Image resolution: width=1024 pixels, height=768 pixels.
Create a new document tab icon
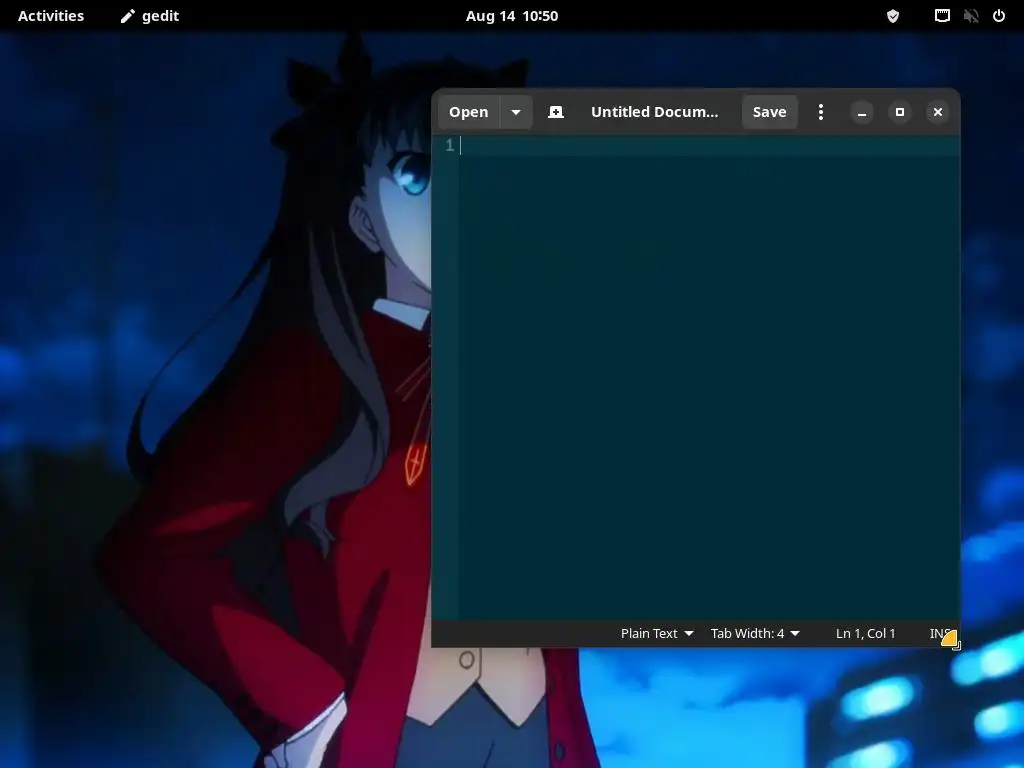pyautogui.click(x=556, y=112)
